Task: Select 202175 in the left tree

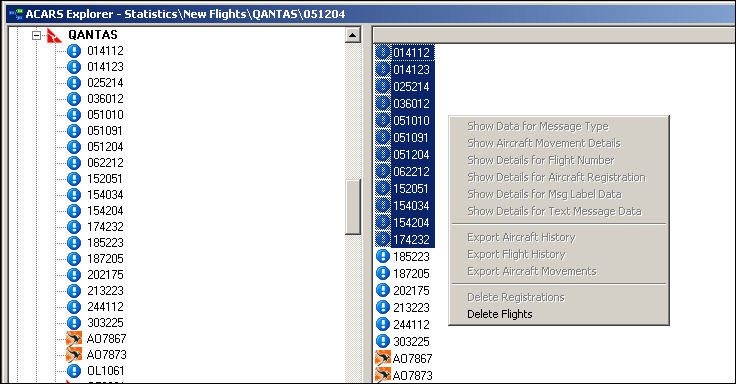Action: tap(105, 275)
